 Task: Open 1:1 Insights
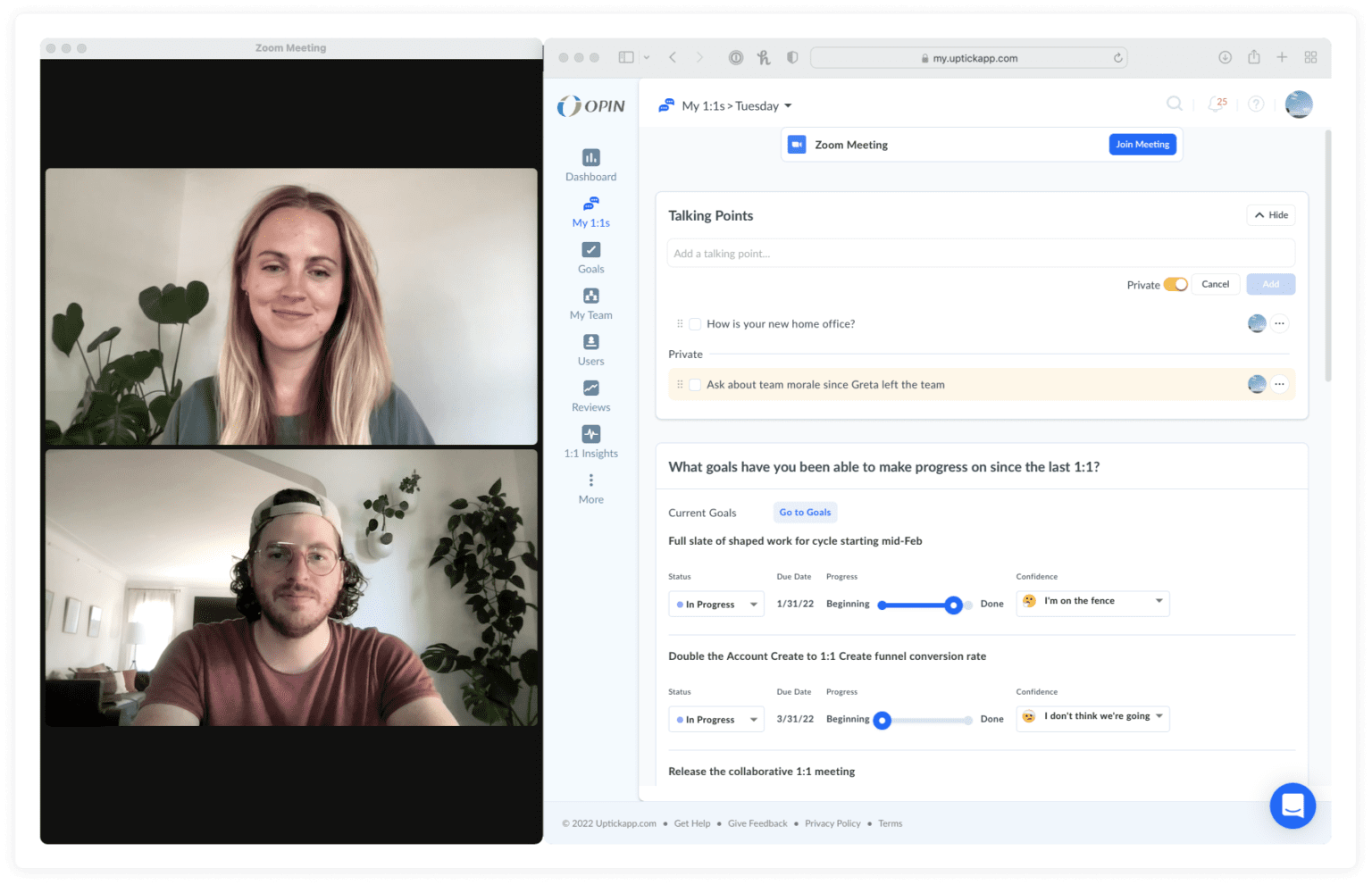pyautogui.click(x=590, y=441)
